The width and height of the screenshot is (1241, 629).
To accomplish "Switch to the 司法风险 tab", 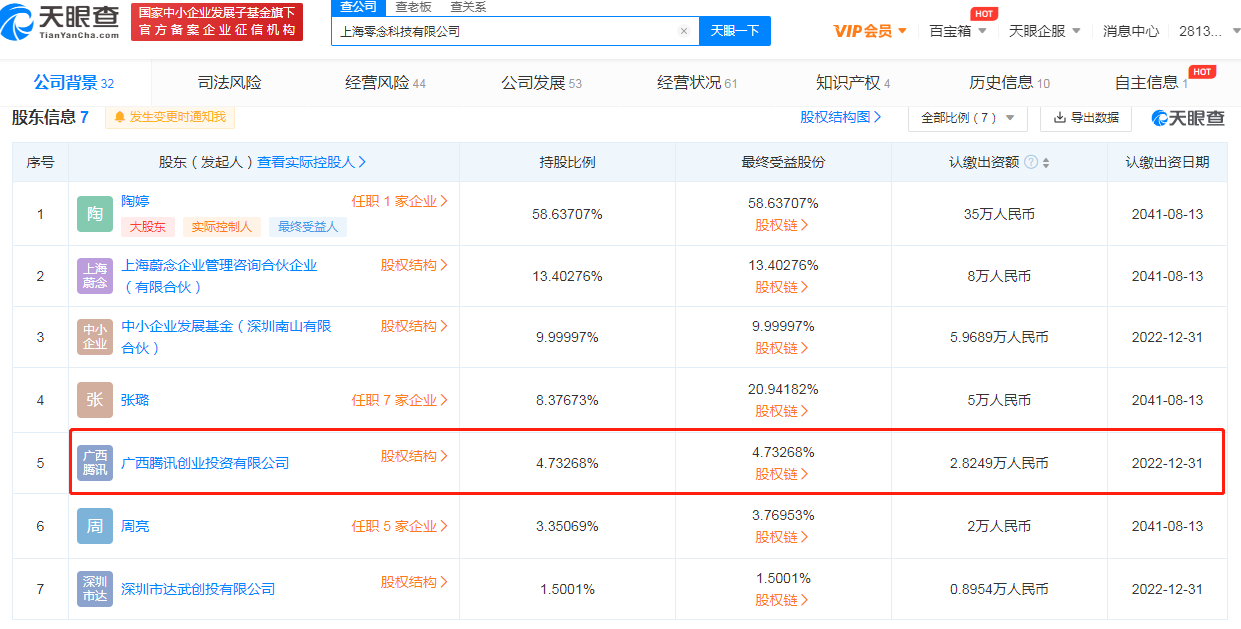I will click(229, 83).
